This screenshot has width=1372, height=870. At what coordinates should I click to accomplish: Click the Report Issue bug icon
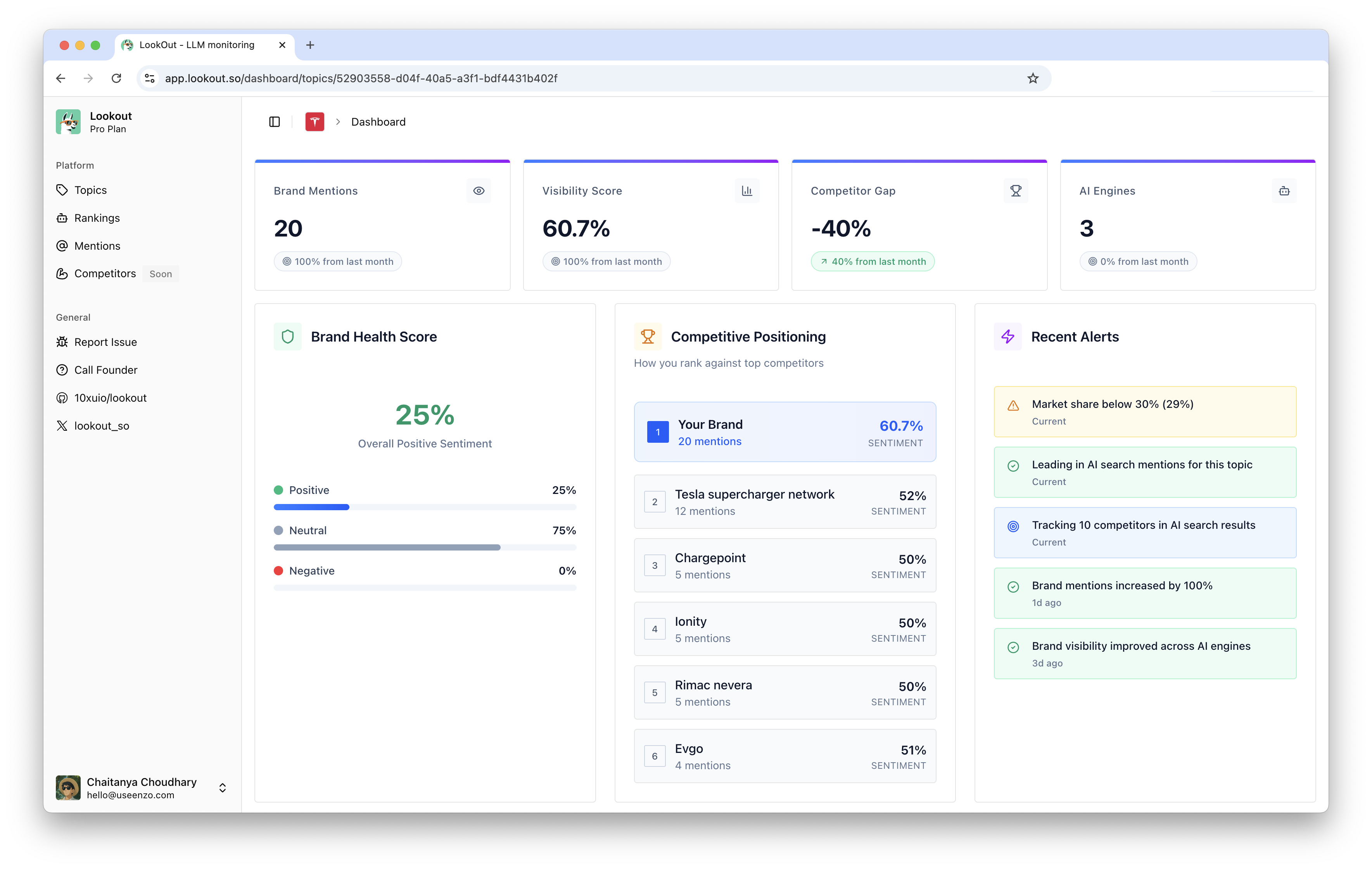click(62, 342)
